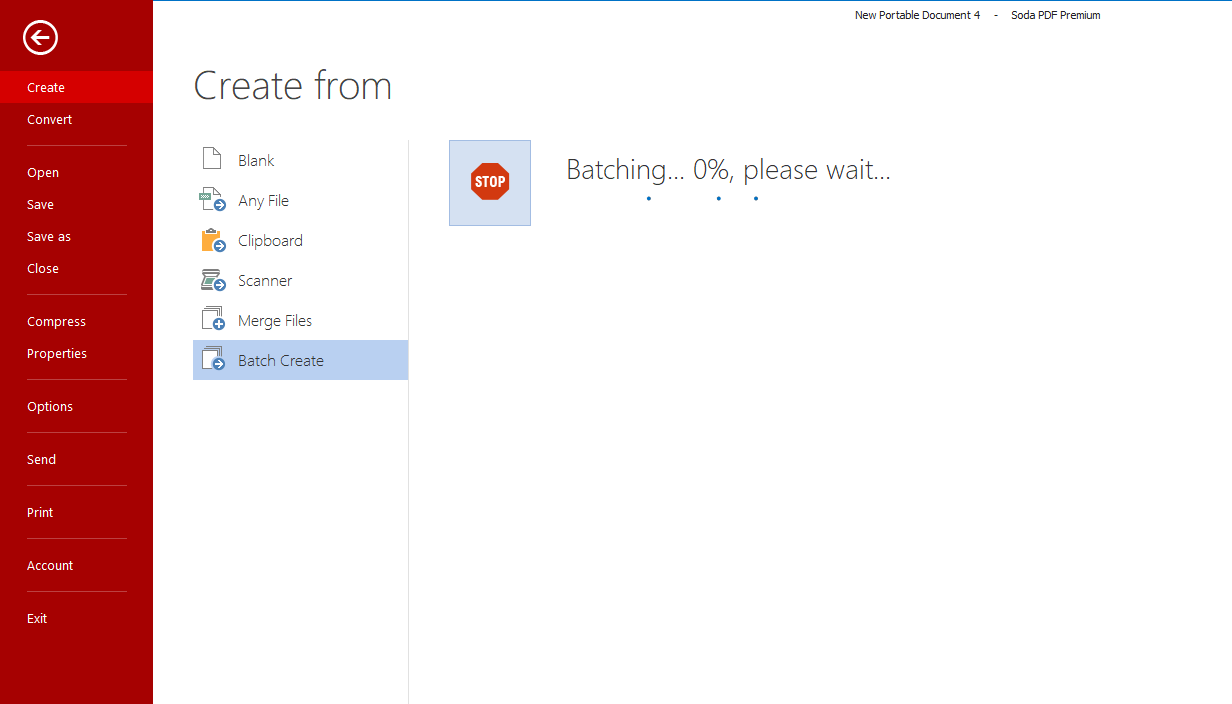
Task: Open the Compress option
Action: 76,321
